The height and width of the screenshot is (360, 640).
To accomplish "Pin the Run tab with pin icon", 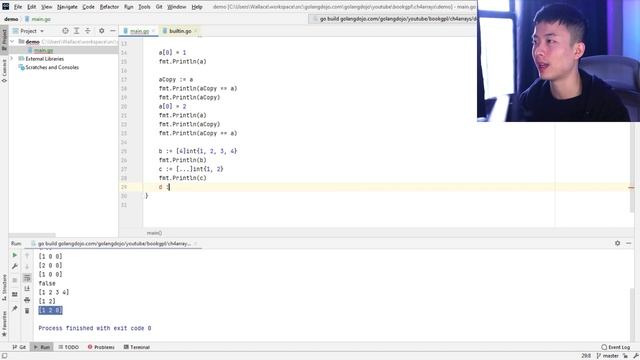I will [x=15, y=308].
